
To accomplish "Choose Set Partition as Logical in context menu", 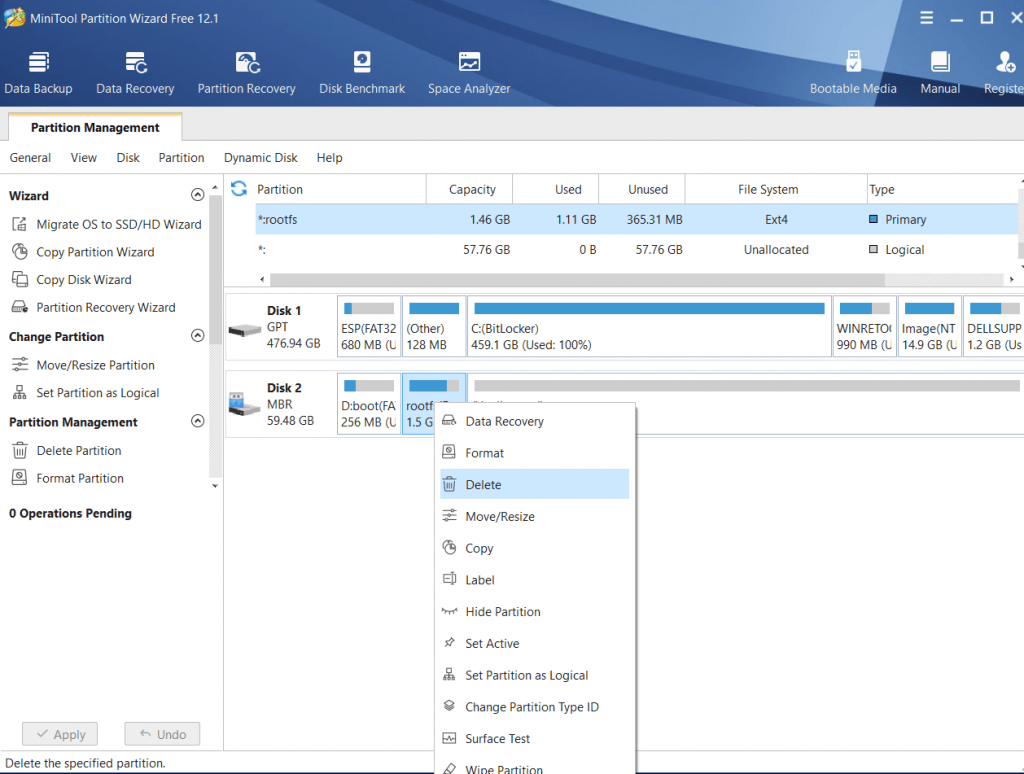I will click(534, 675).
